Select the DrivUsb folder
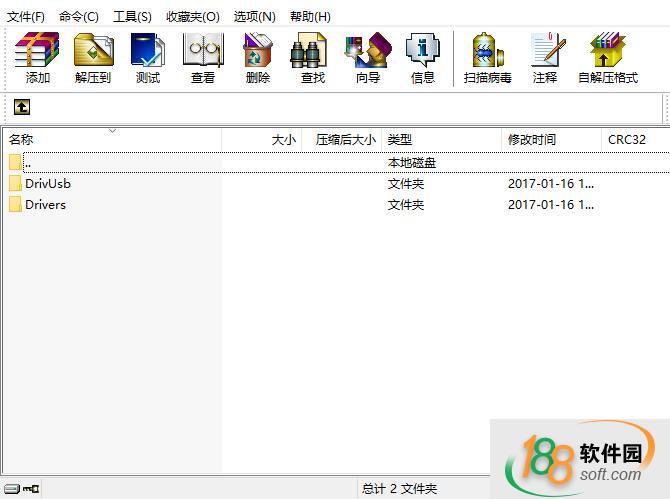Viewport: 670px width, 499px height. click(x=47, y=183)
